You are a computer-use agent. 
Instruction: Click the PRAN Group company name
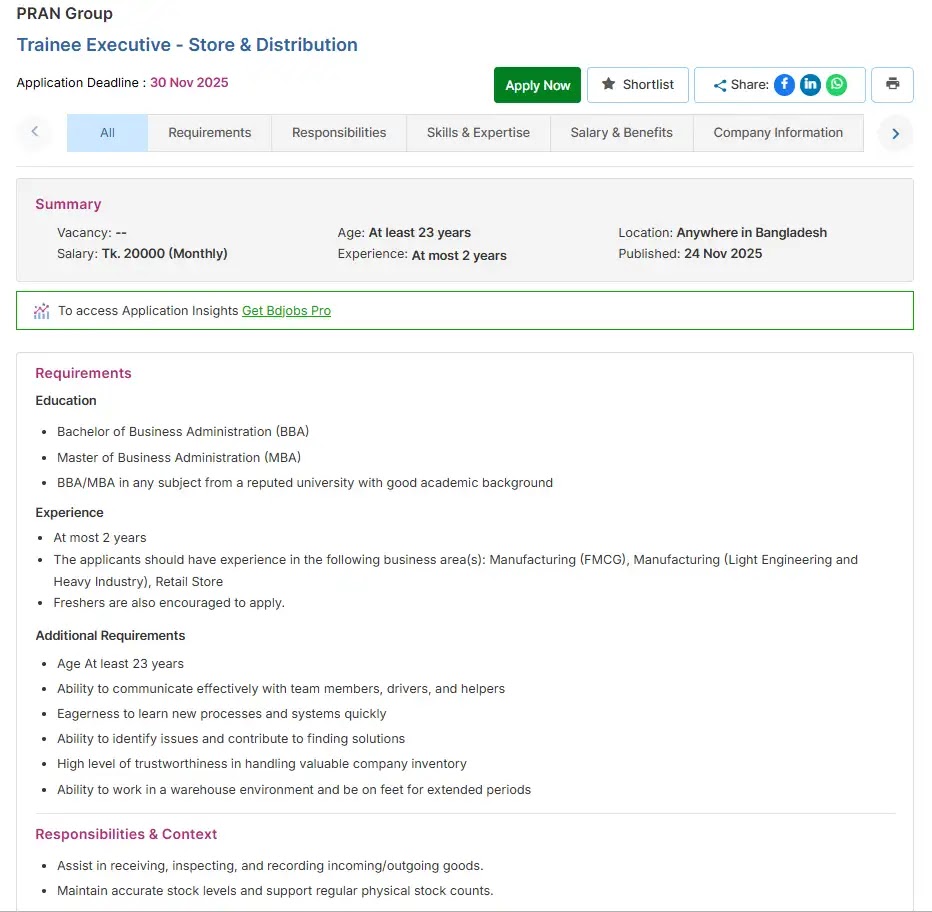(64, 14)
